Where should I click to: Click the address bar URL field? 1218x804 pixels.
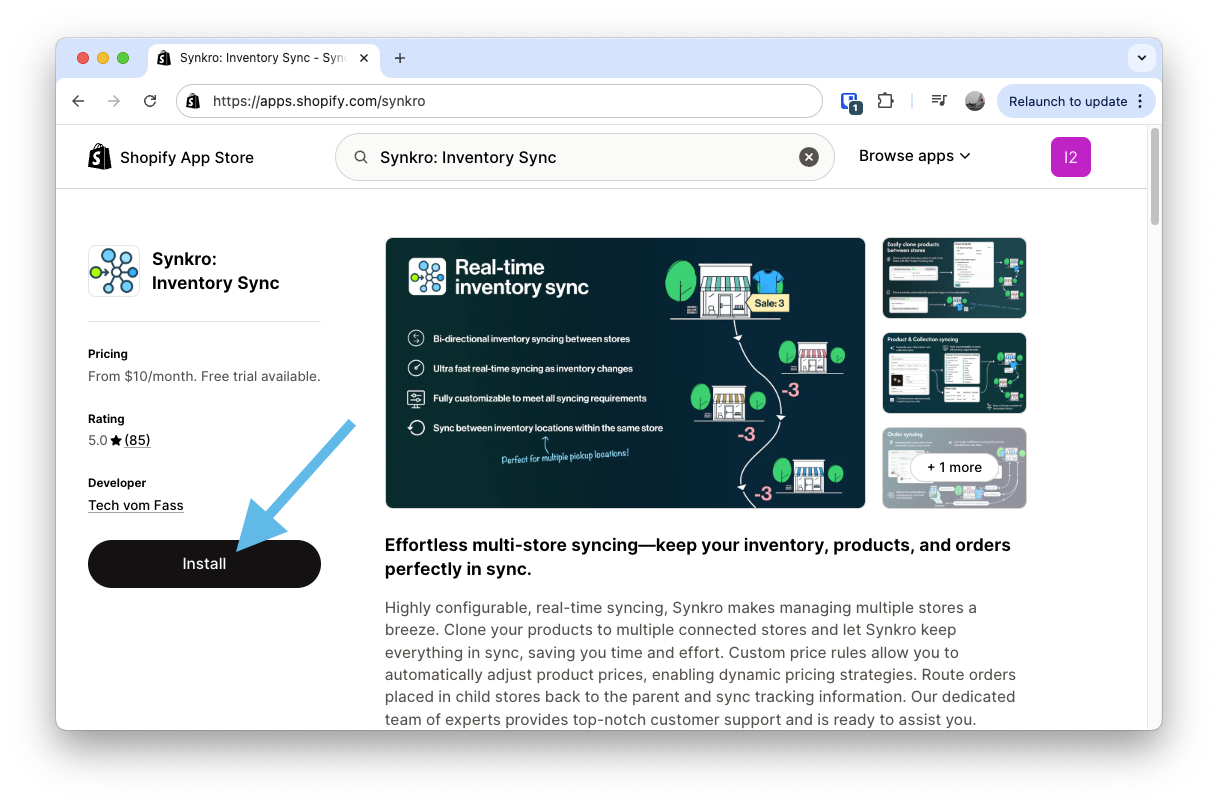pos(499,101)
